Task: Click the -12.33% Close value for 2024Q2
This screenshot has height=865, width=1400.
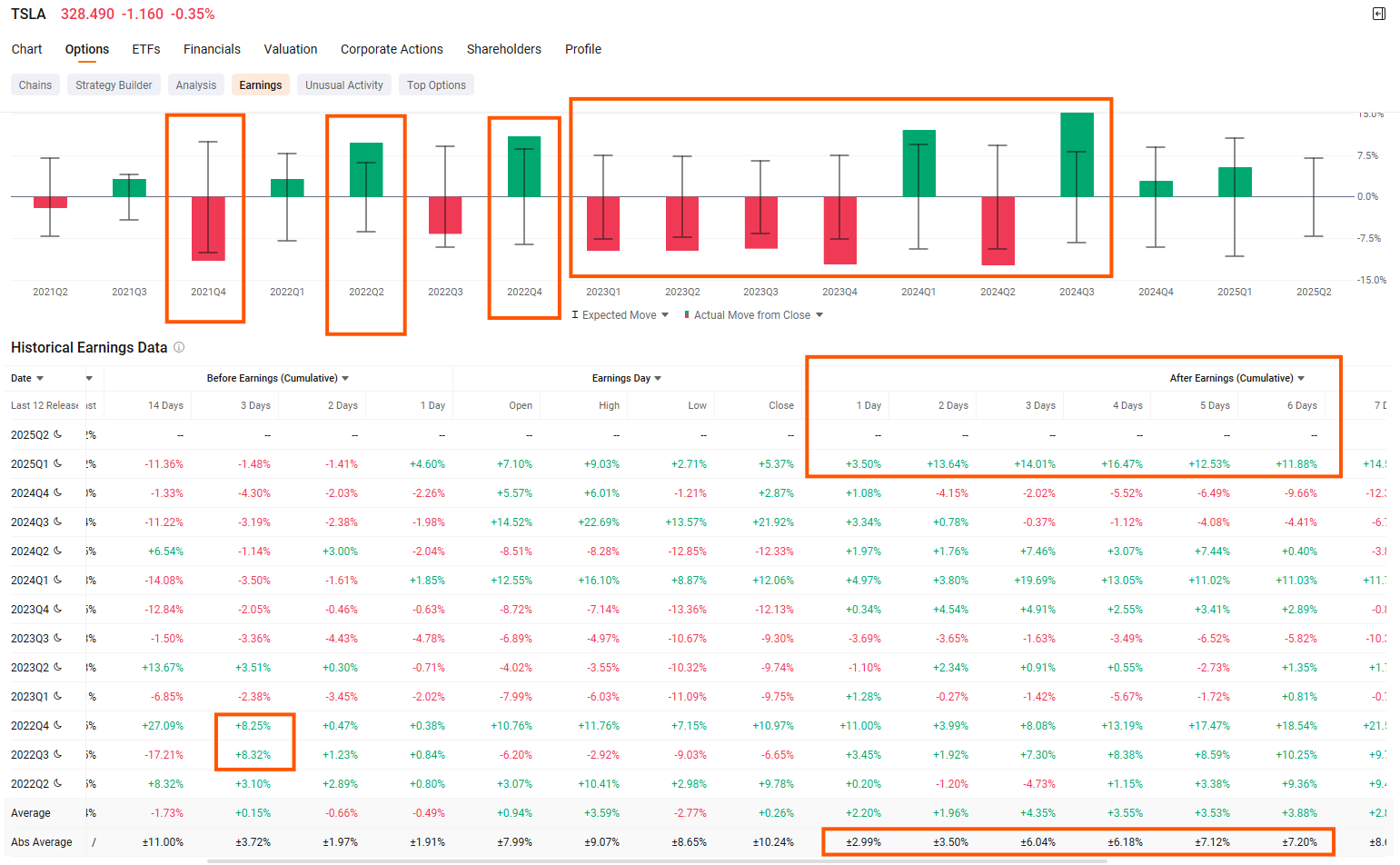Action: point(775,552)
